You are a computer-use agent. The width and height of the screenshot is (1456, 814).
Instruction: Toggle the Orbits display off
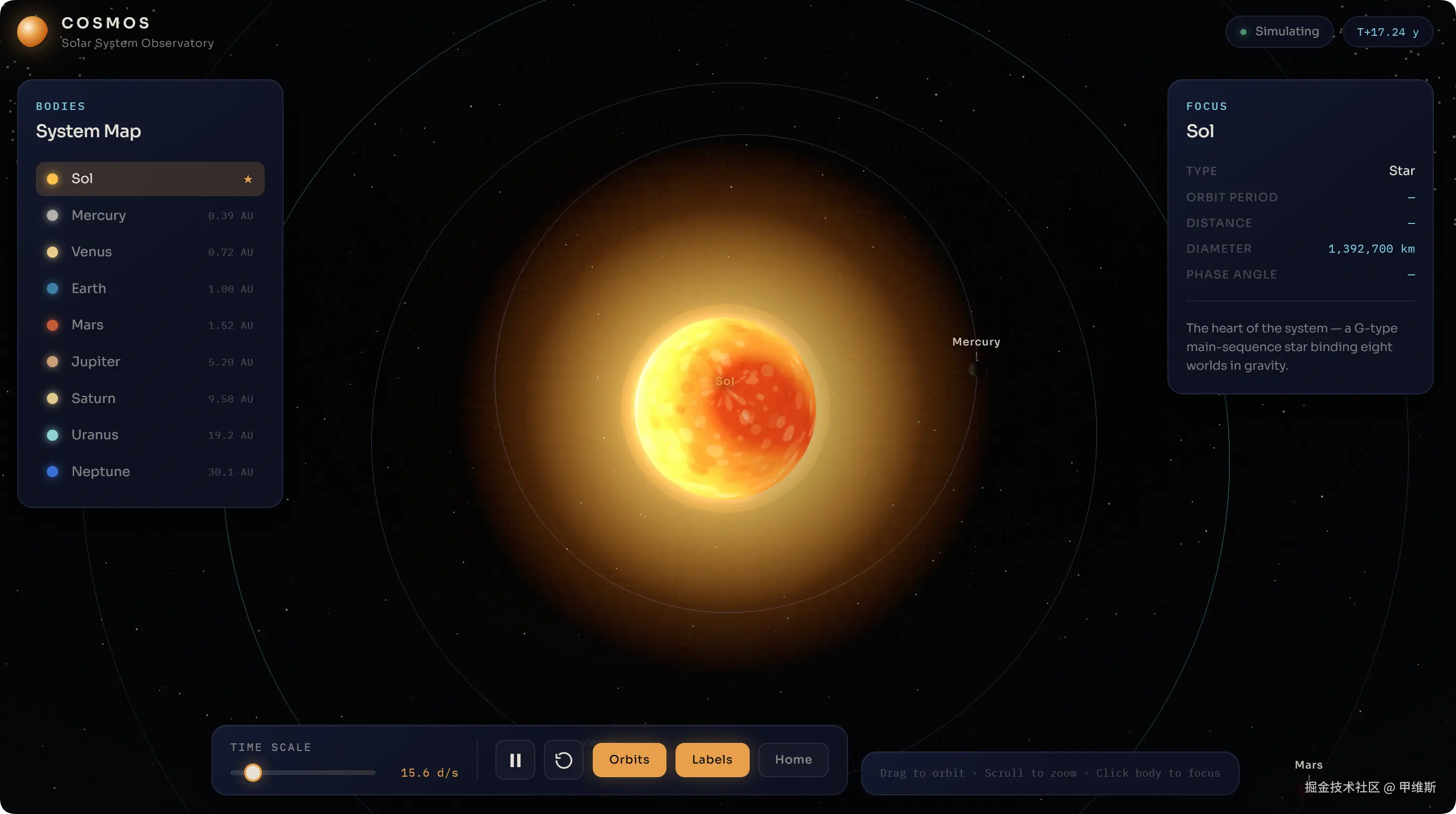(x=629, y=760)
